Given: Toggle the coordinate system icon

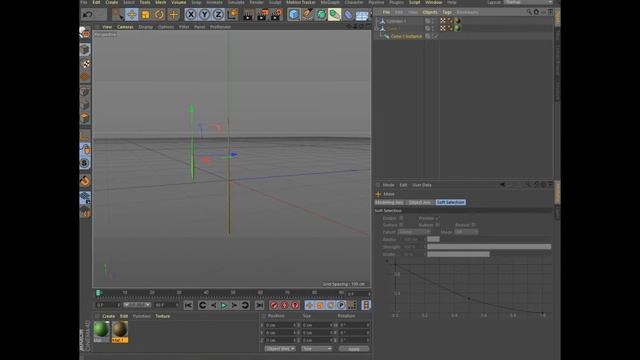Looking at the screenshot, I should coord(232,15).
